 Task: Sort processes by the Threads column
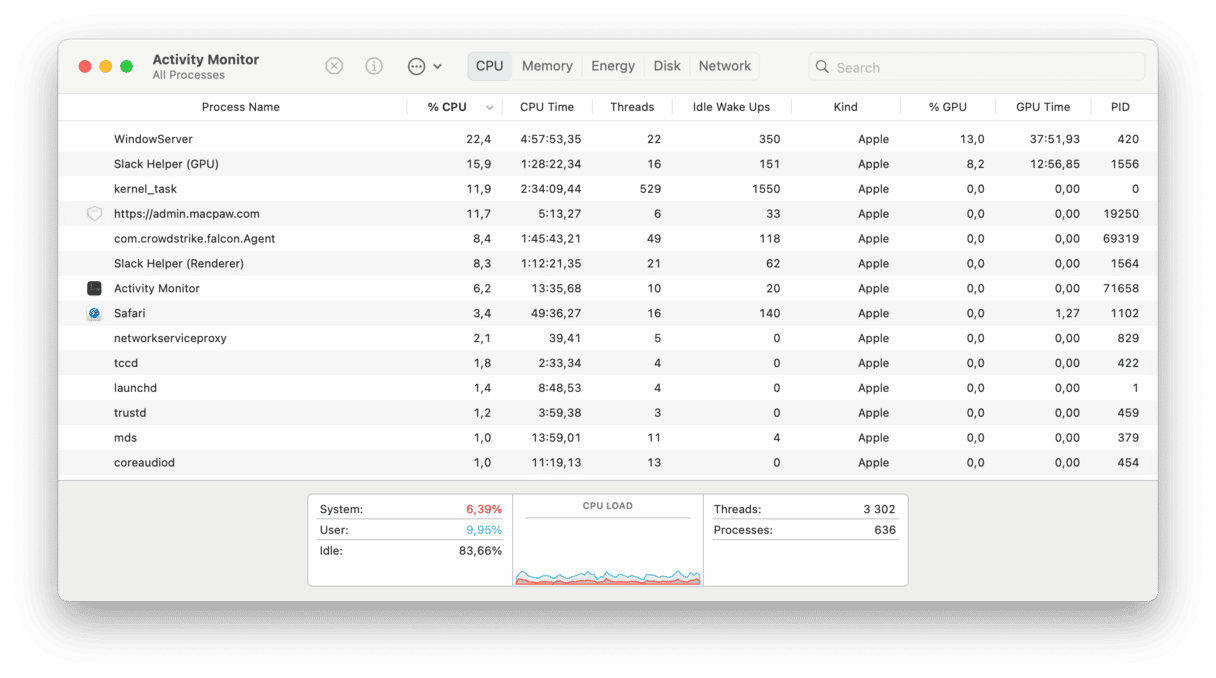pyautogui.click(x=631, y=107)
